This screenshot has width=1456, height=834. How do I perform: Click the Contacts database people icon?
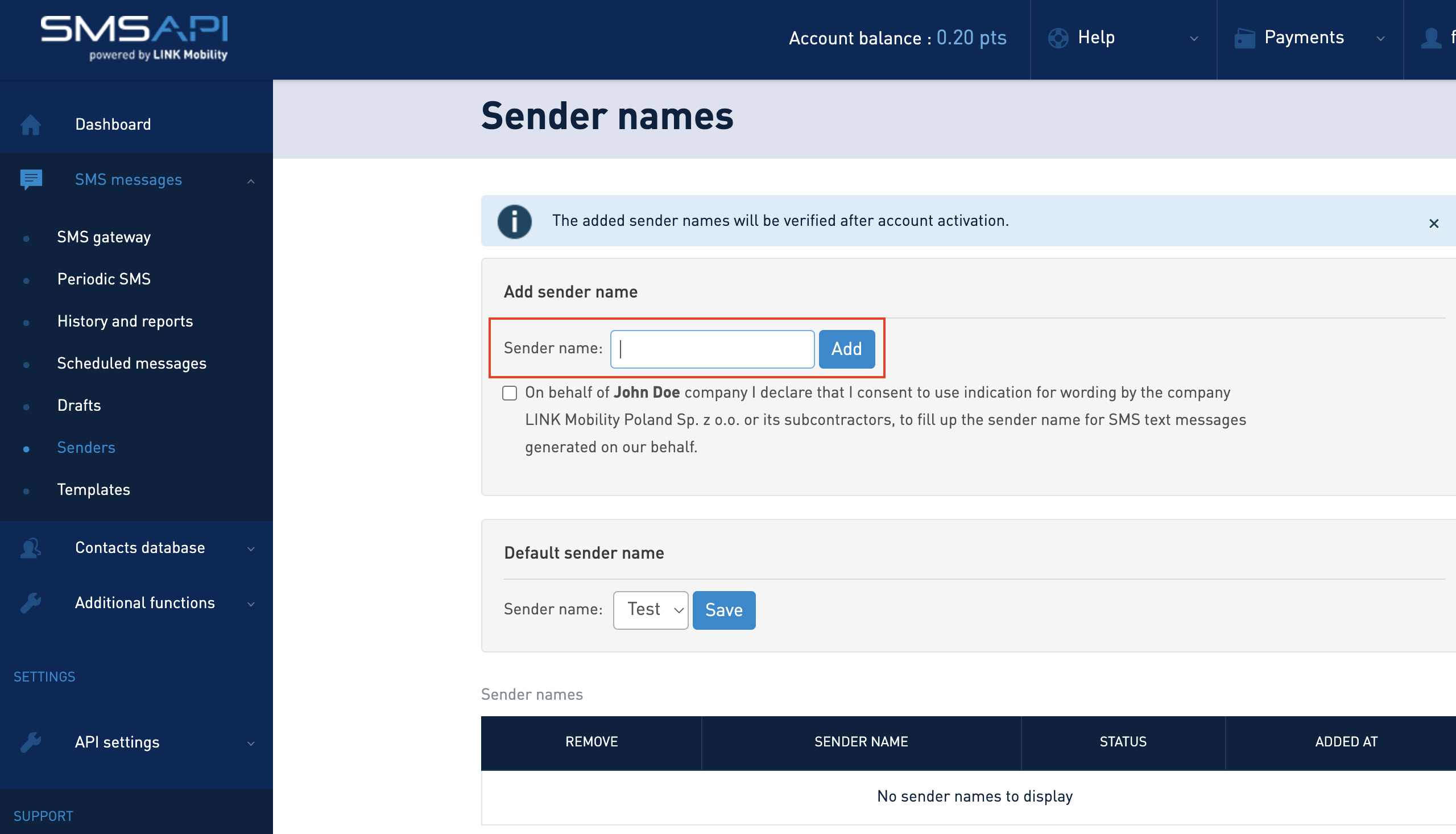pyautogui.click(x=30, y=548)
